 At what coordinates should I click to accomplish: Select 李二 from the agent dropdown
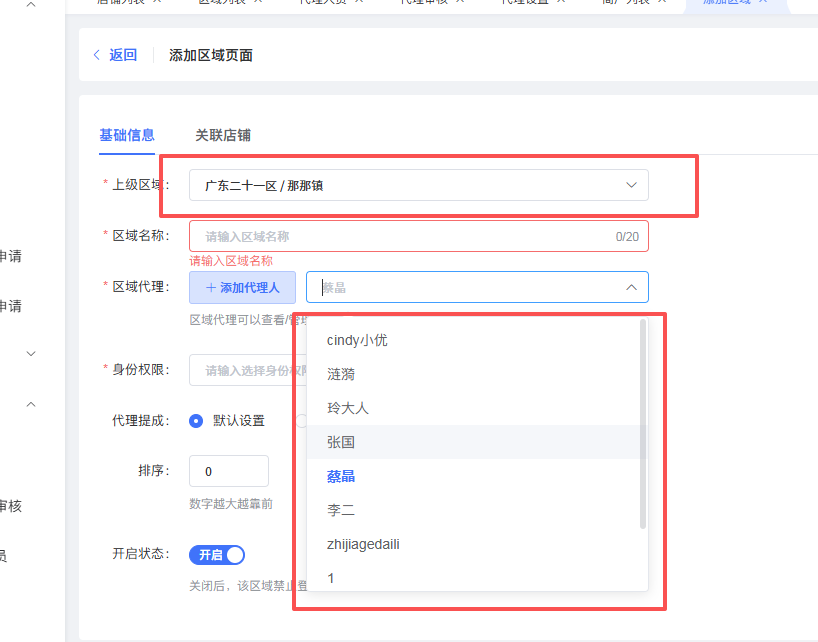tap(341, 510)
